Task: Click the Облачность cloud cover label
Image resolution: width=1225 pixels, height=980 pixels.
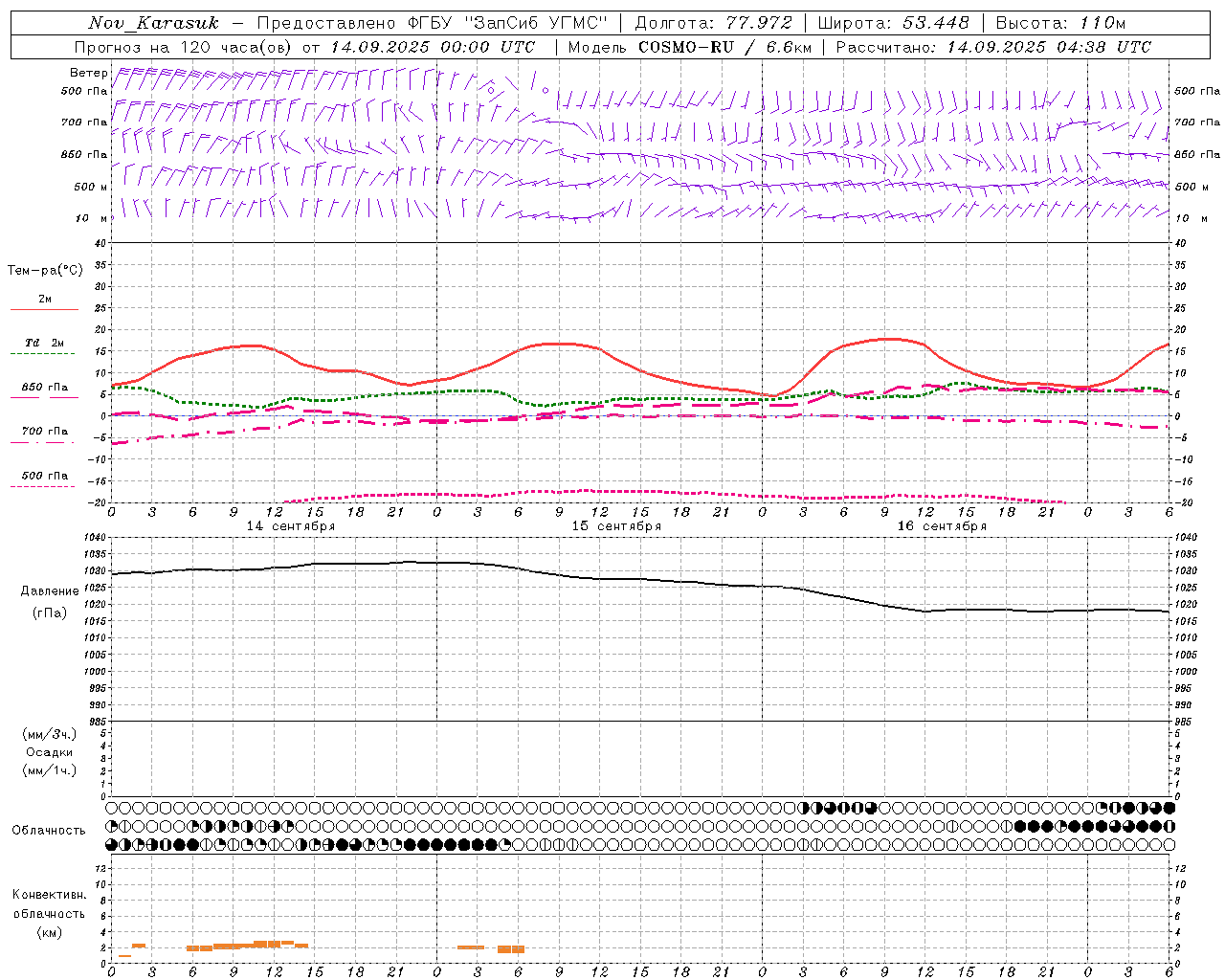Action: [x=49, y=830]
